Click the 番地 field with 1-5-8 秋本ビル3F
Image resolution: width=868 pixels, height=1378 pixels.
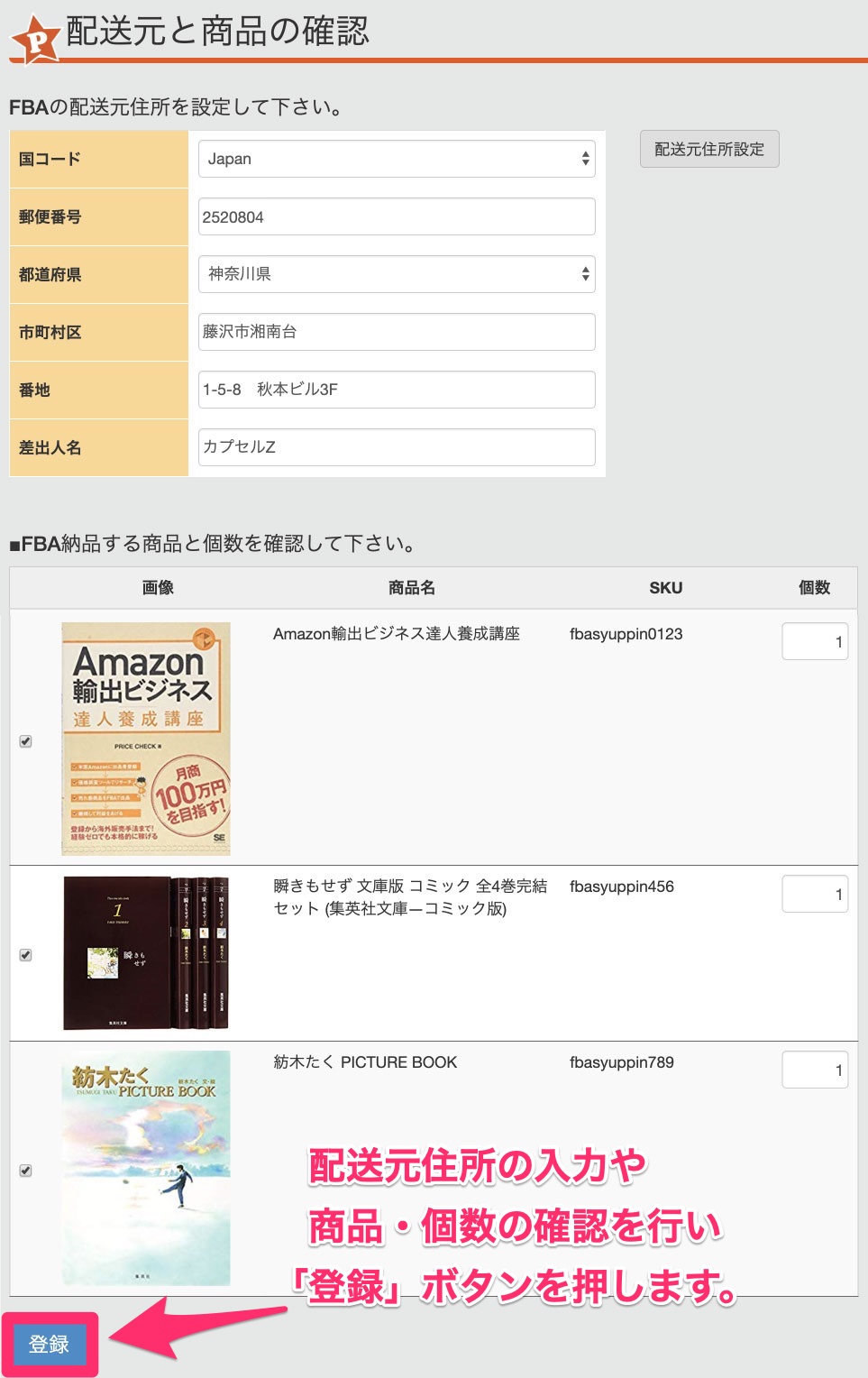click(x=397, y=390)
